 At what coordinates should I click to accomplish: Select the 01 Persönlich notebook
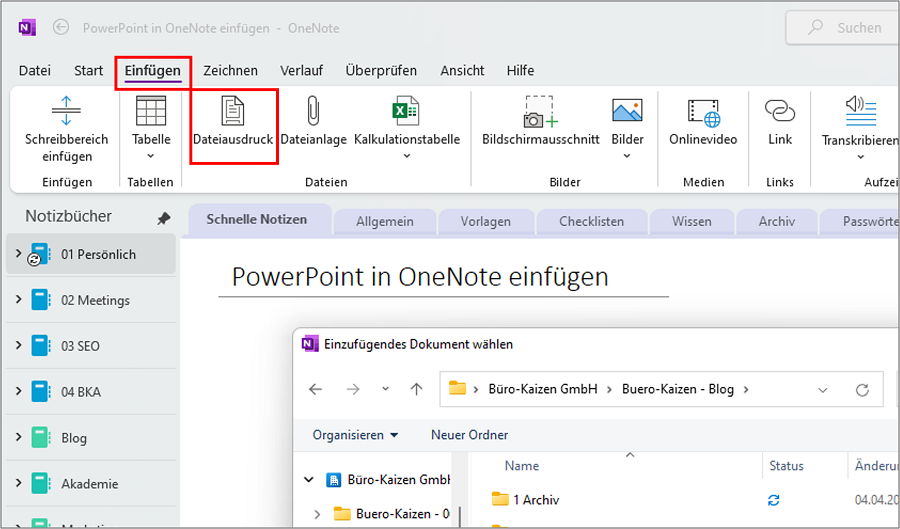tap(91, 254)
